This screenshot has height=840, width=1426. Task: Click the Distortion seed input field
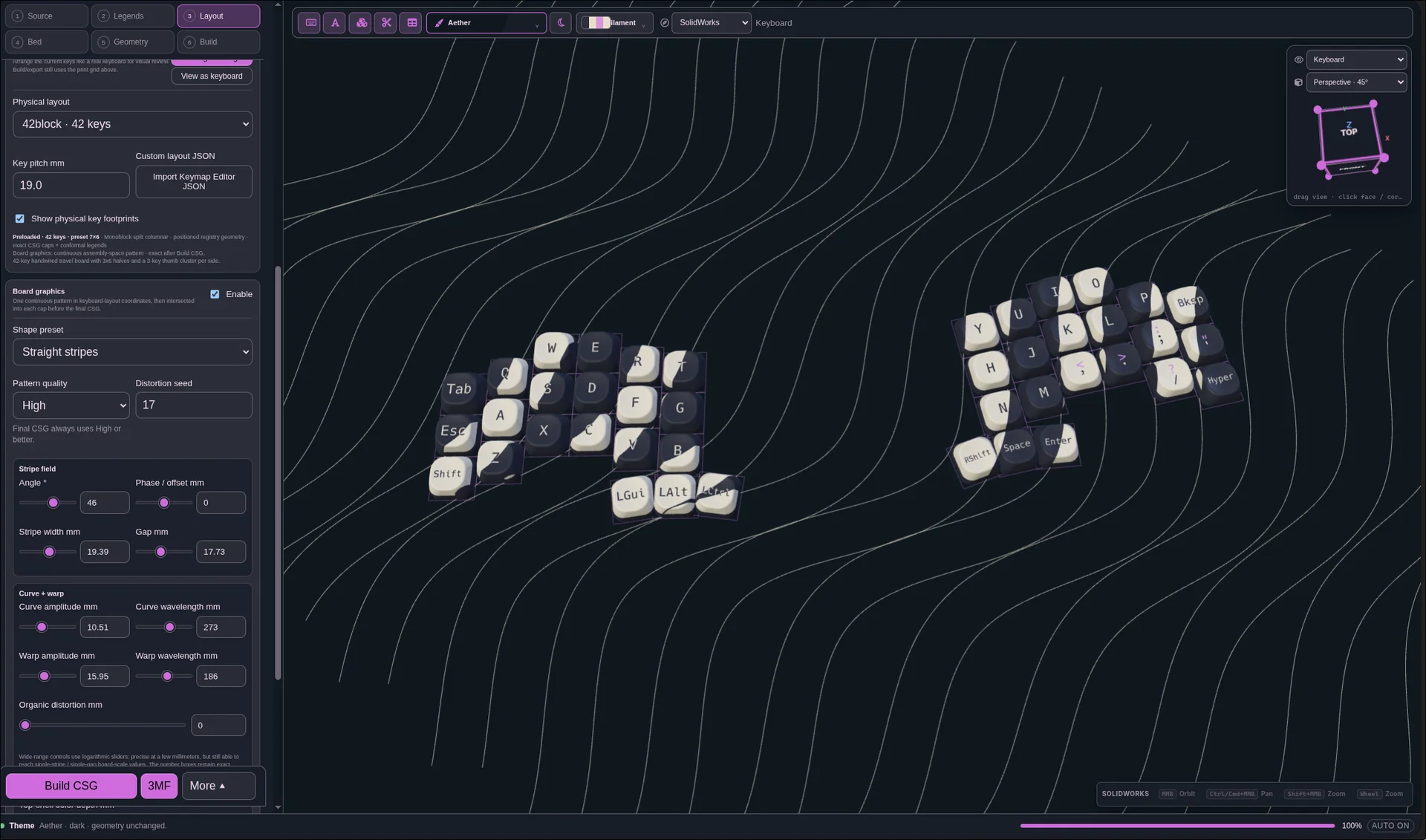[194, 406]
